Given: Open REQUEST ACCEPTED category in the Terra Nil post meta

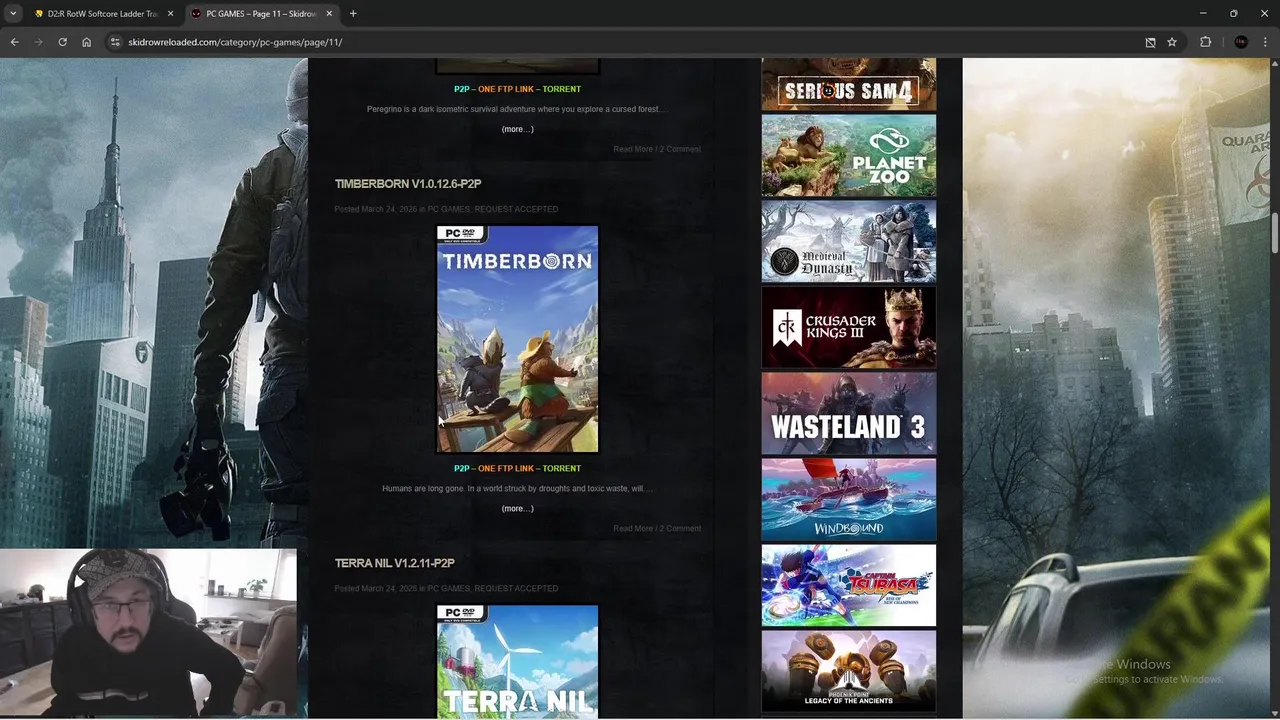Looking at the screenshot, I should [516, 589].
